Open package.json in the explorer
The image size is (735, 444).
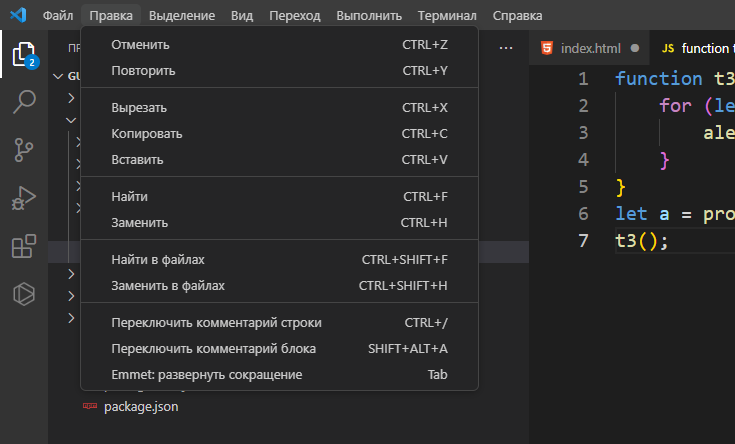(x=141, y=406)
